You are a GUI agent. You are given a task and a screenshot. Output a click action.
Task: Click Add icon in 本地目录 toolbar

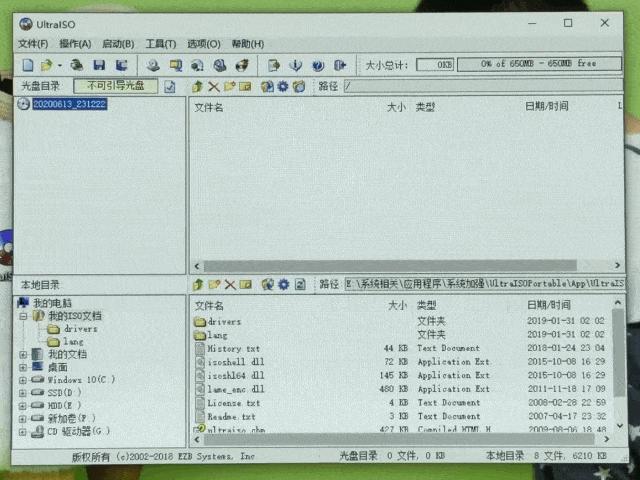(268, 284)
